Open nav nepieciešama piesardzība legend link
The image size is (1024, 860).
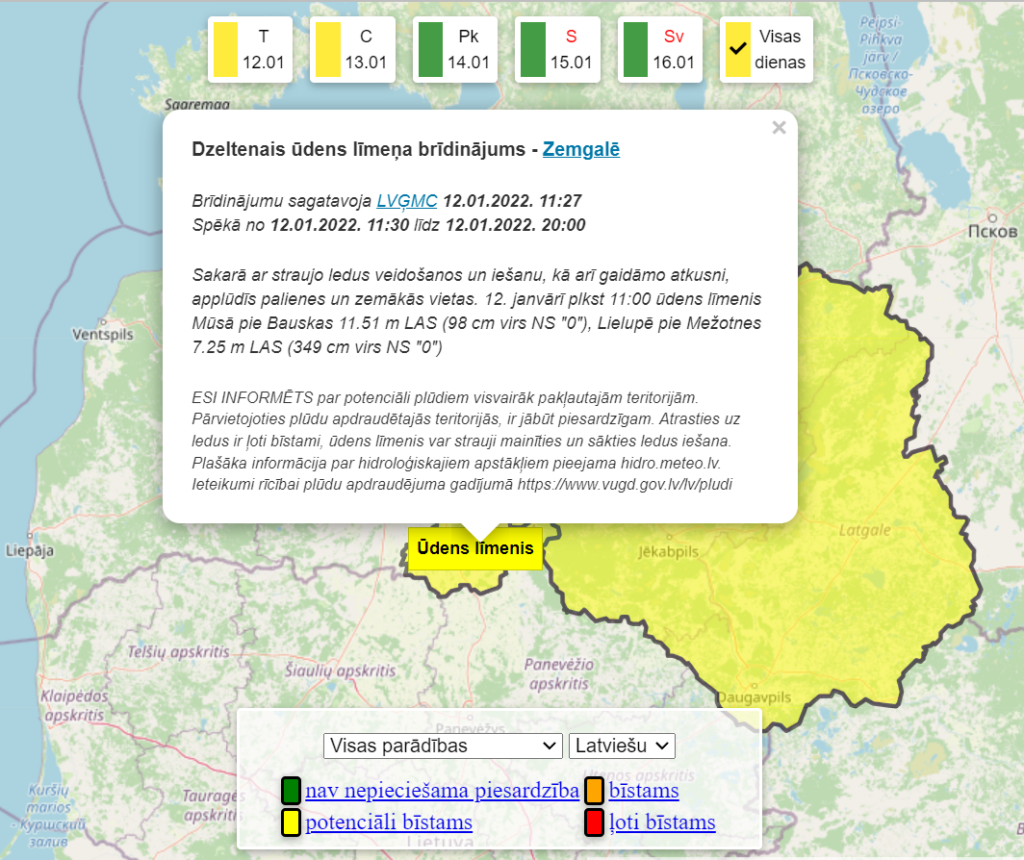pyautogui.click(x=442, y=791)
